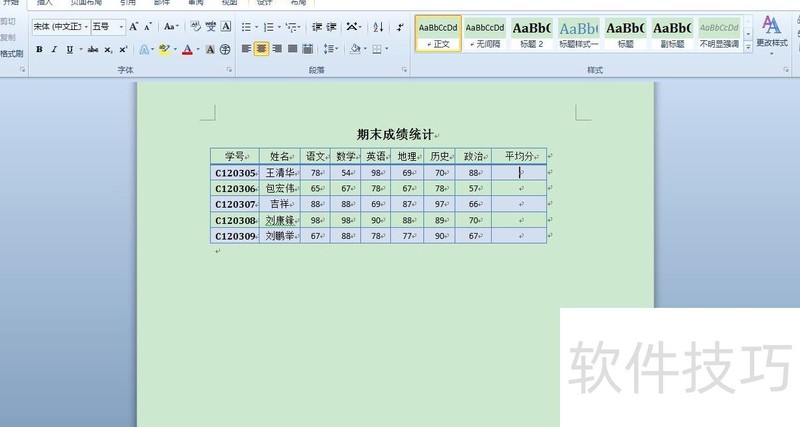
Task: Apply the 无间隔 style
Action: click(485, 33)
